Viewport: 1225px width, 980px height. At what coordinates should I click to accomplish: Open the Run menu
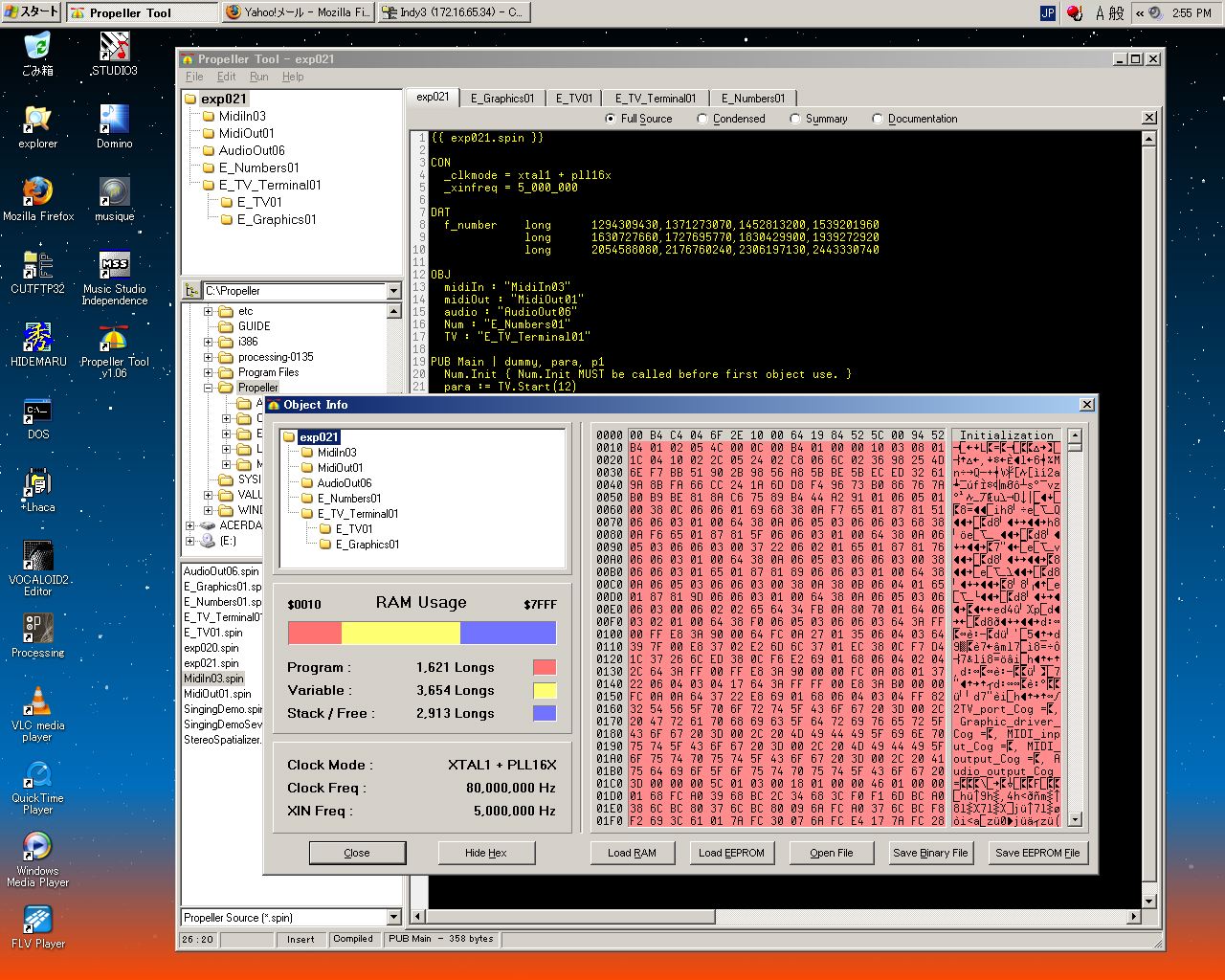[258, 77]
